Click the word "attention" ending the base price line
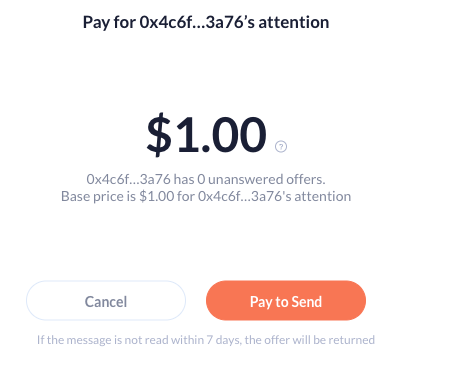458x379 pixels. [x=323, y=196]
